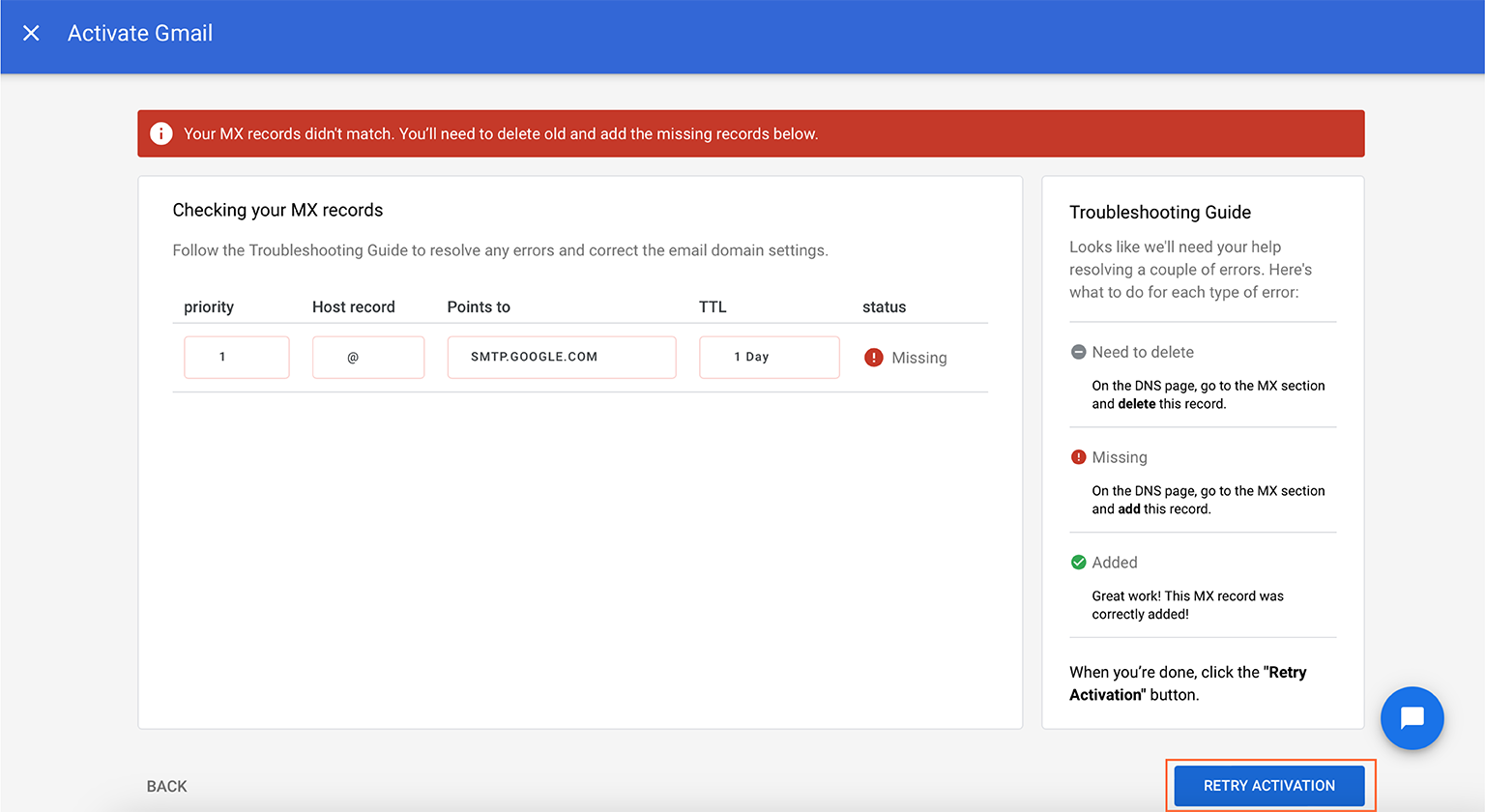Click the 'Host record' column header

(354, 306)
